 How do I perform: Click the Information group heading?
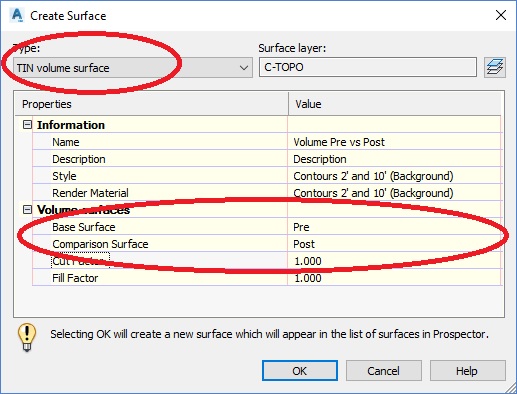pos(71,125)
